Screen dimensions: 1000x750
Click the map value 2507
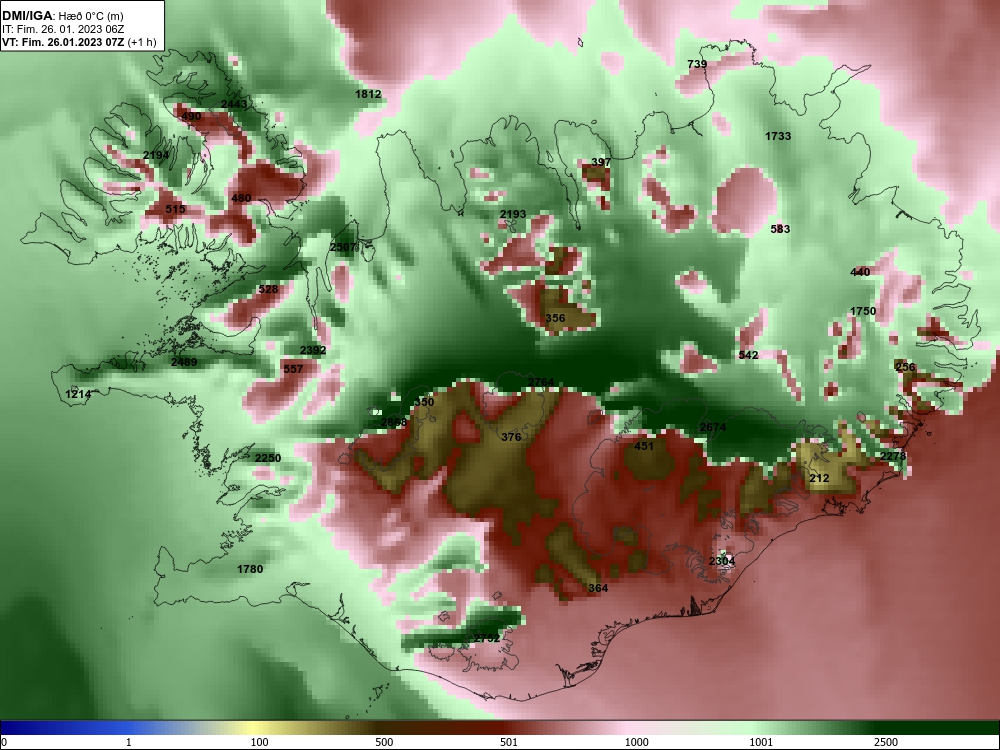[343, 247]
